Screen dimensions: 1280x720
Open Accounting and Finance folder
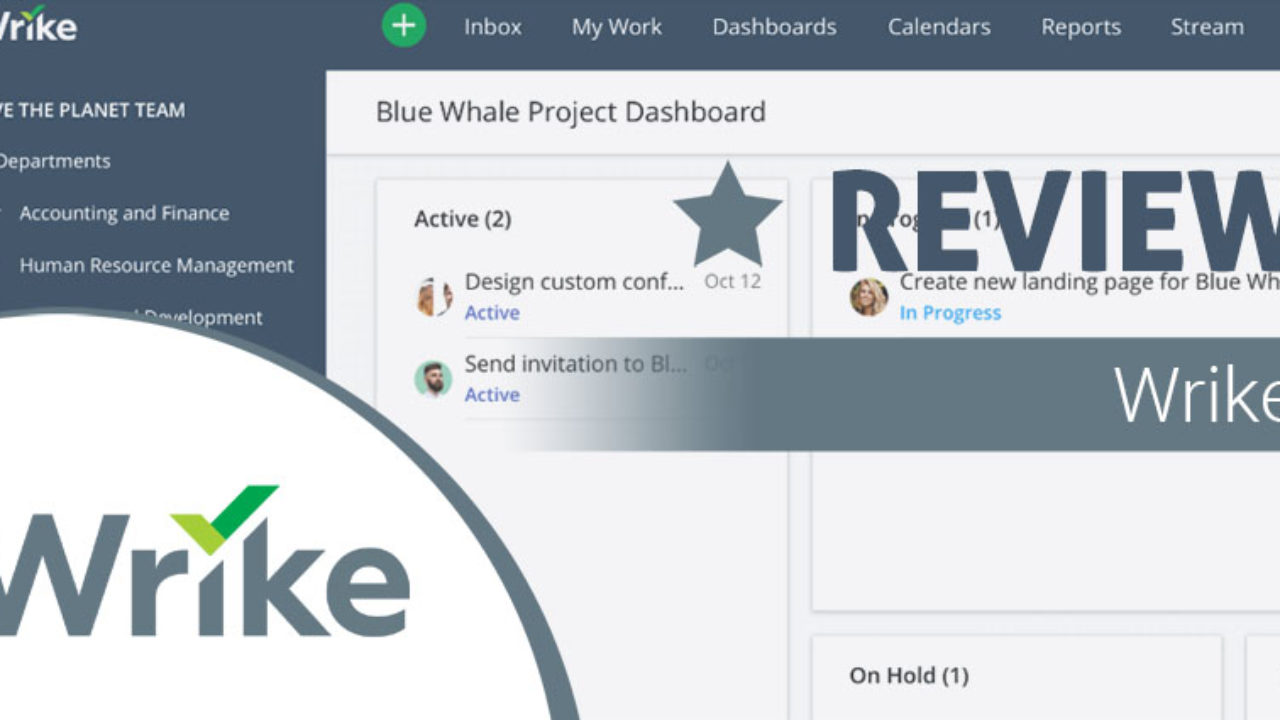[x=124, y=213]
